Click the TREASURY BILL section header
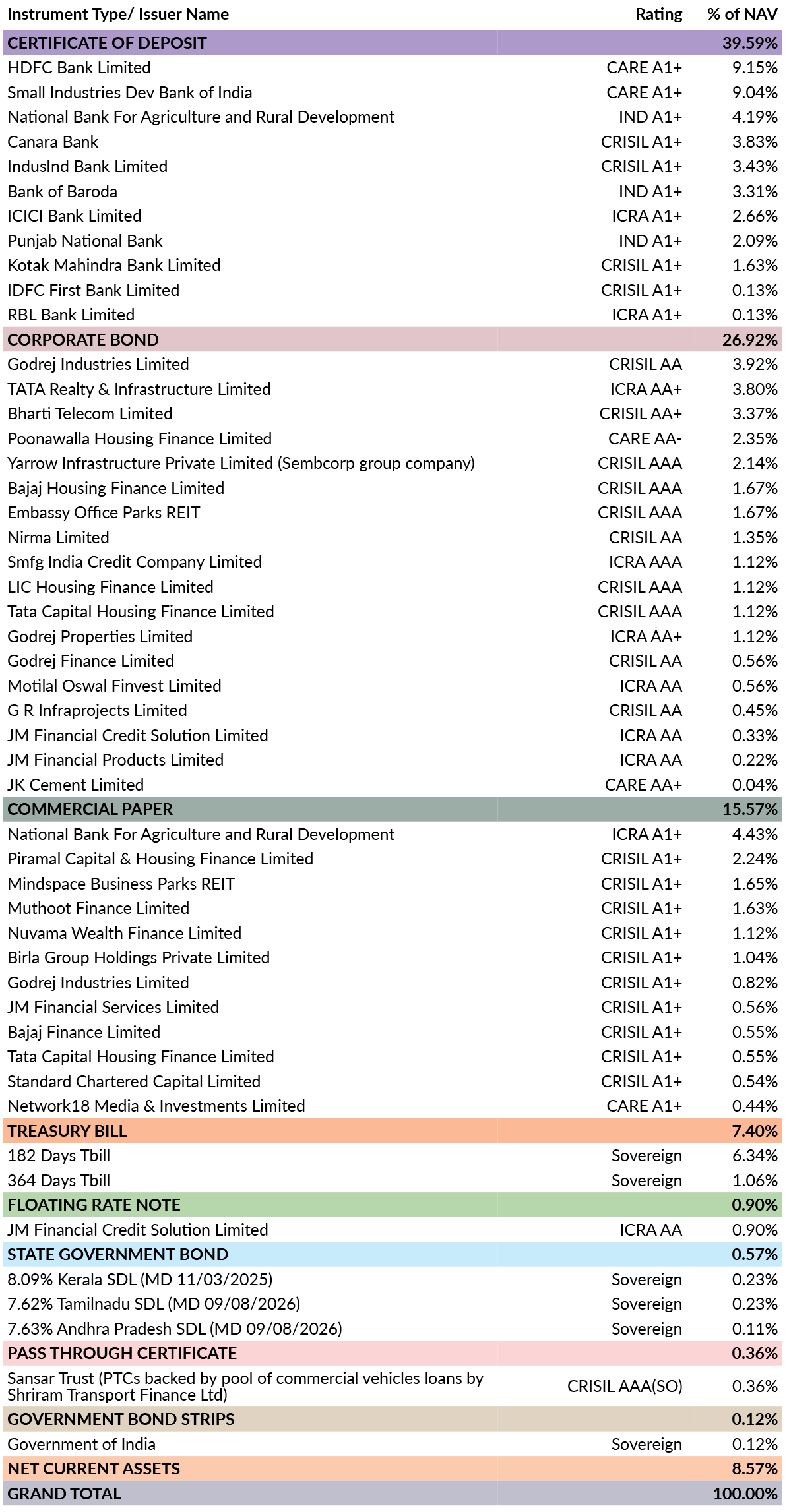Image resolution: width=787 pixels, height=1512 pixels. click(x=392, y=1131)
